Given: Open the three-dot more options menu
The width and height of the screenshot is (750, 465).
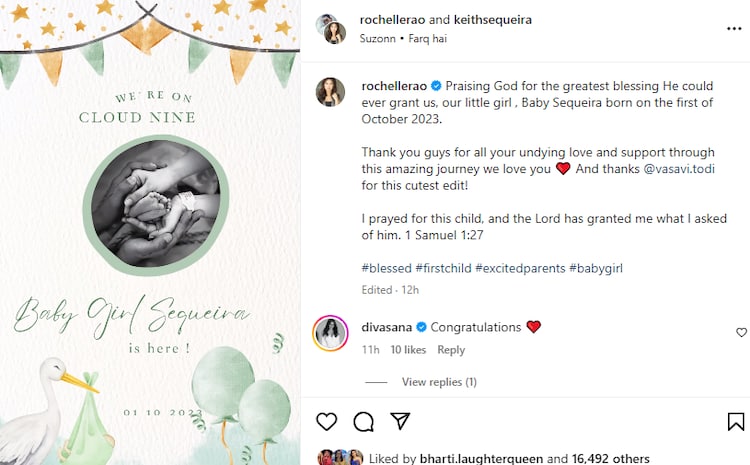Looking at the screenshot, I should (734, 29).
